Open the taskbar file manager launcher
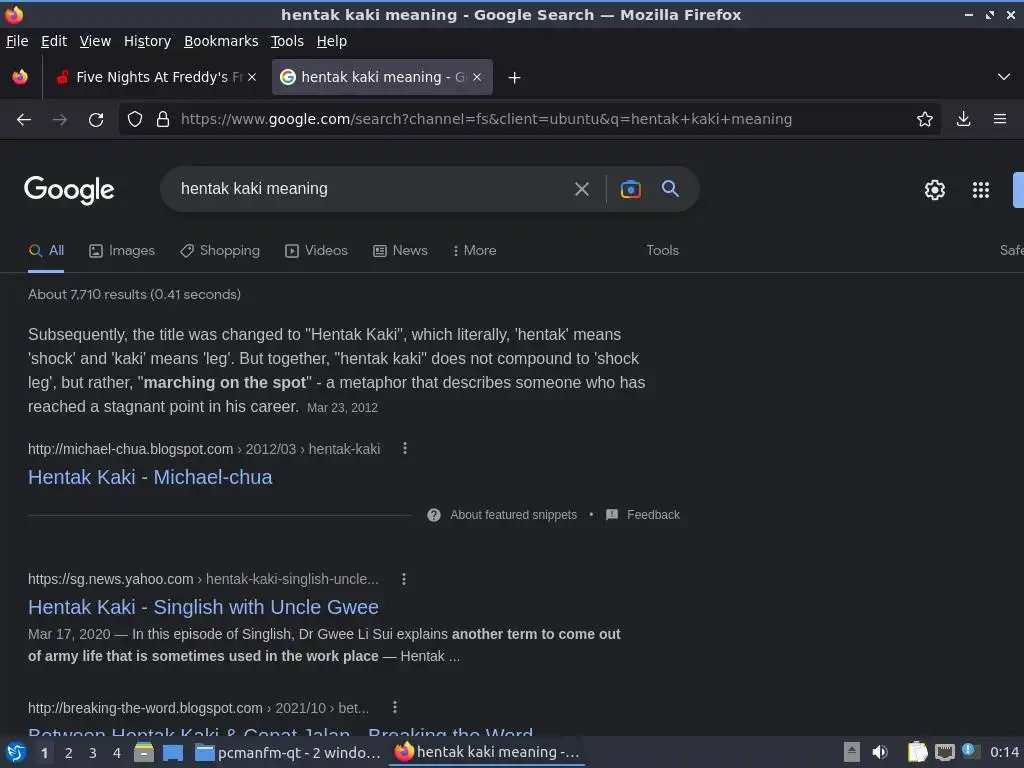The image size is (1024, 768). 144,752
